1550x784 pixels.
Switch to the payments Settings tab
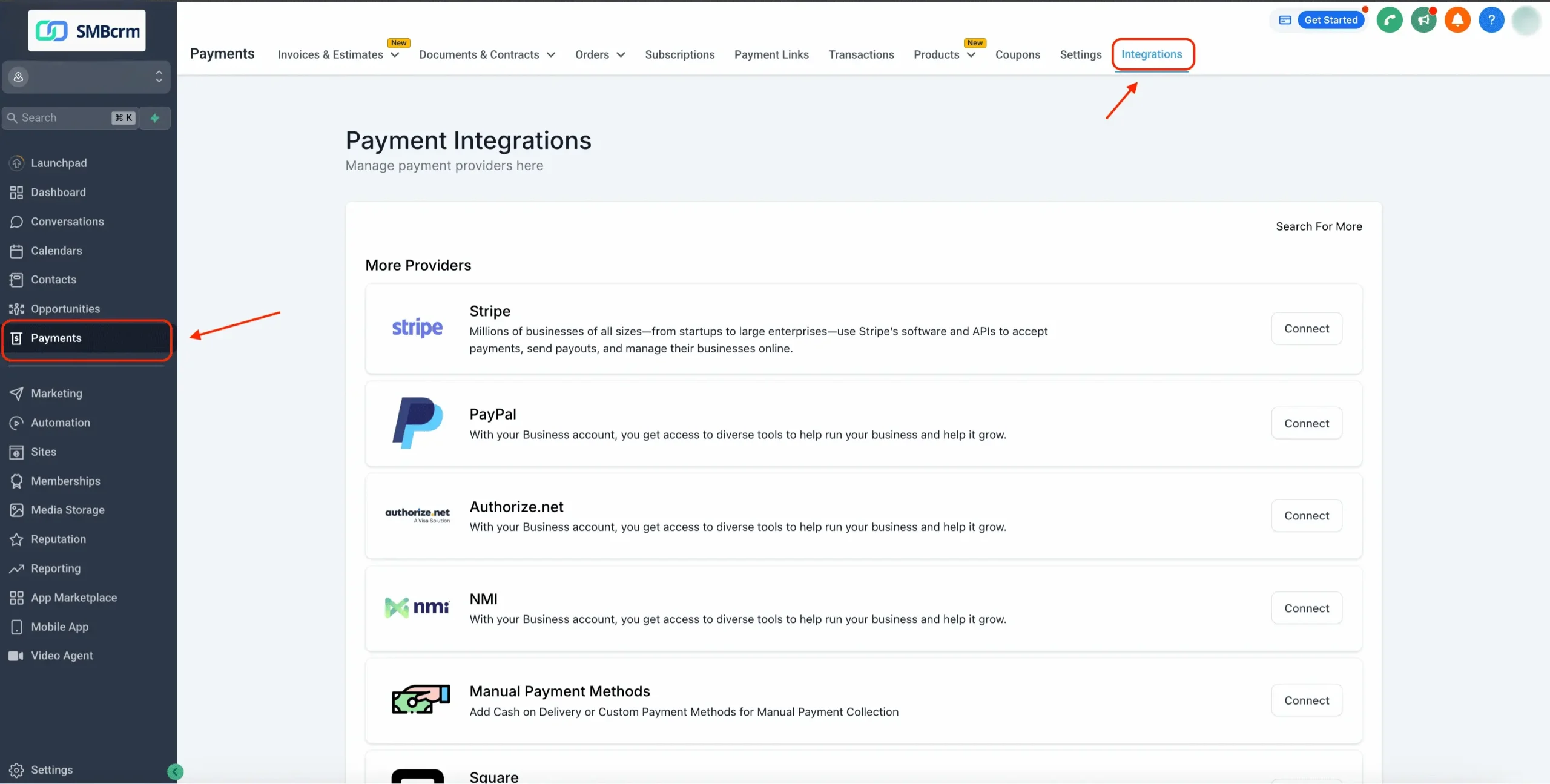[x=1081, y=54]
